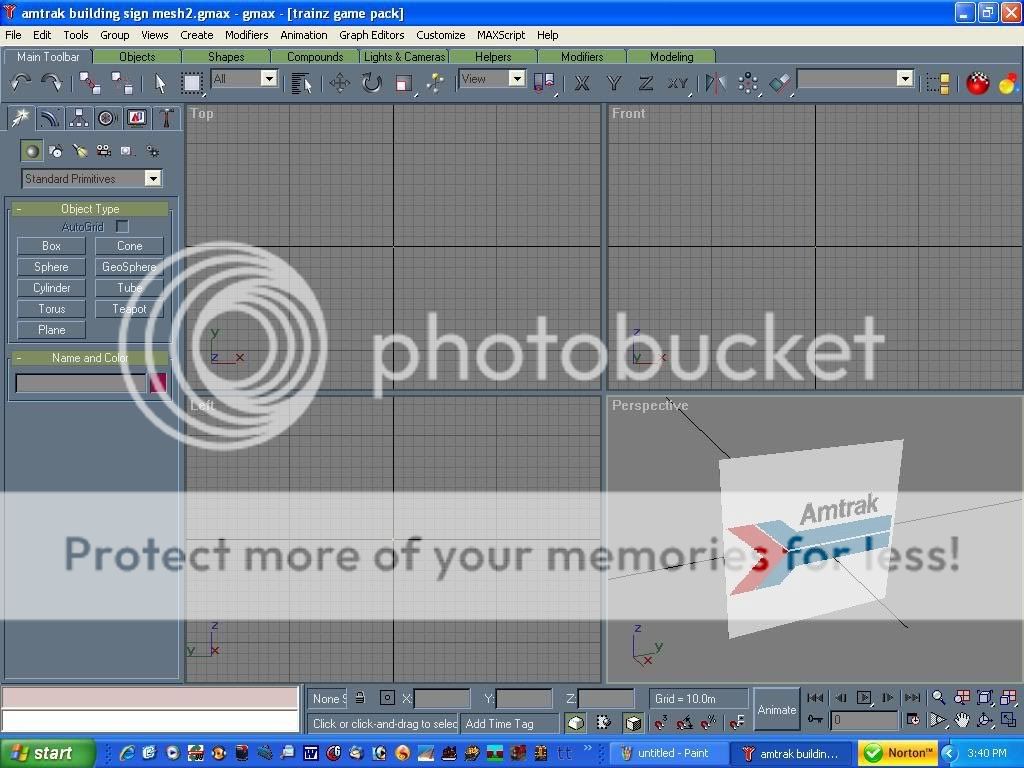
Task: Toggle the percent snap magnet
Action: click(x=708, y=722)
